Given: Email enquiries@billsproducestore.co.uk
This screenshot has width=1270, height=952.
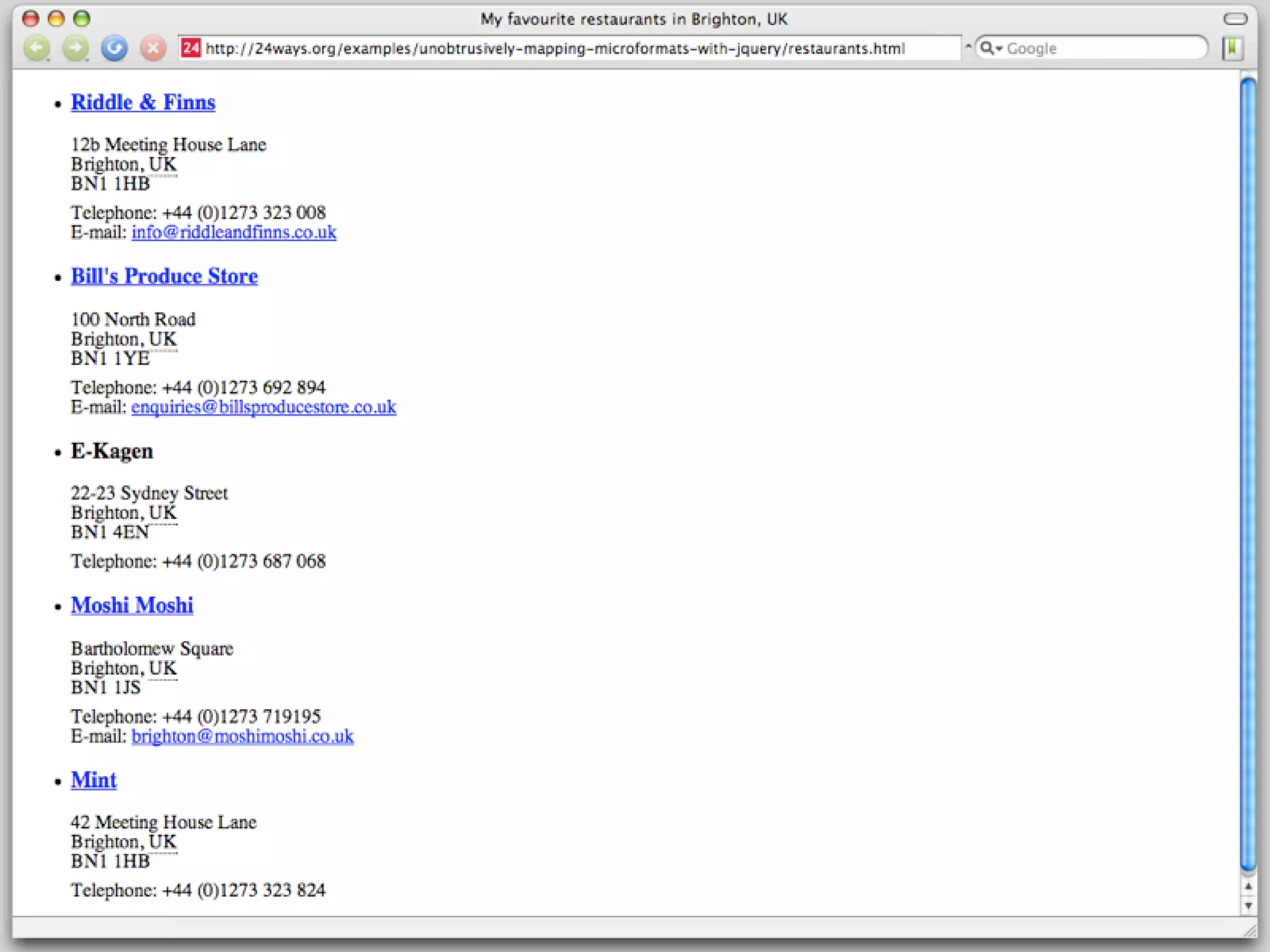Looking at the screenshot, I should (x=264, y=407).
